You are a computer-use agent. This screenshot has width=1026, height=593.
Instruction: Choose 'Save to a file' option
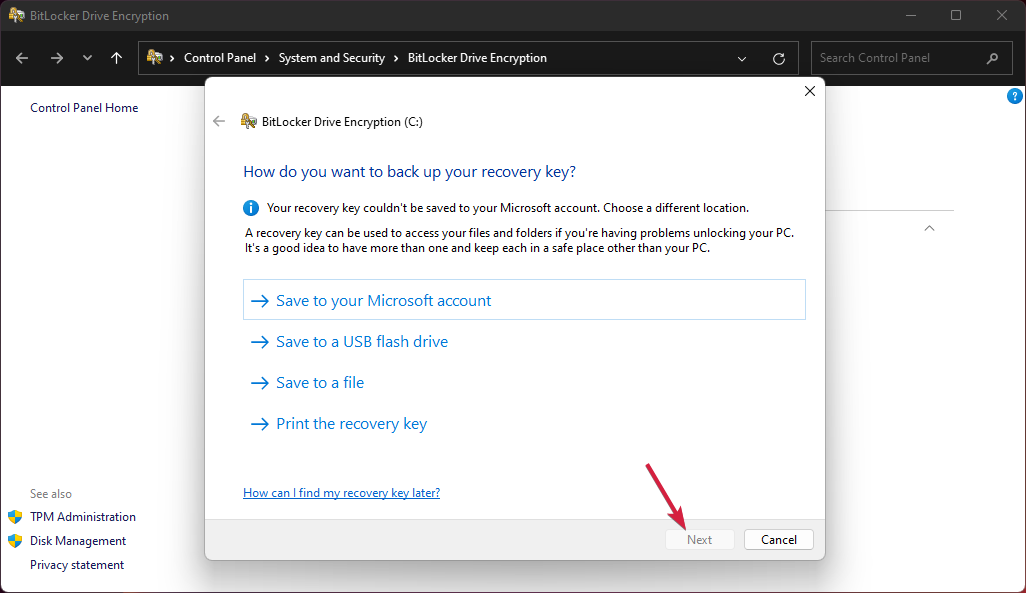(x=320, y=382)
